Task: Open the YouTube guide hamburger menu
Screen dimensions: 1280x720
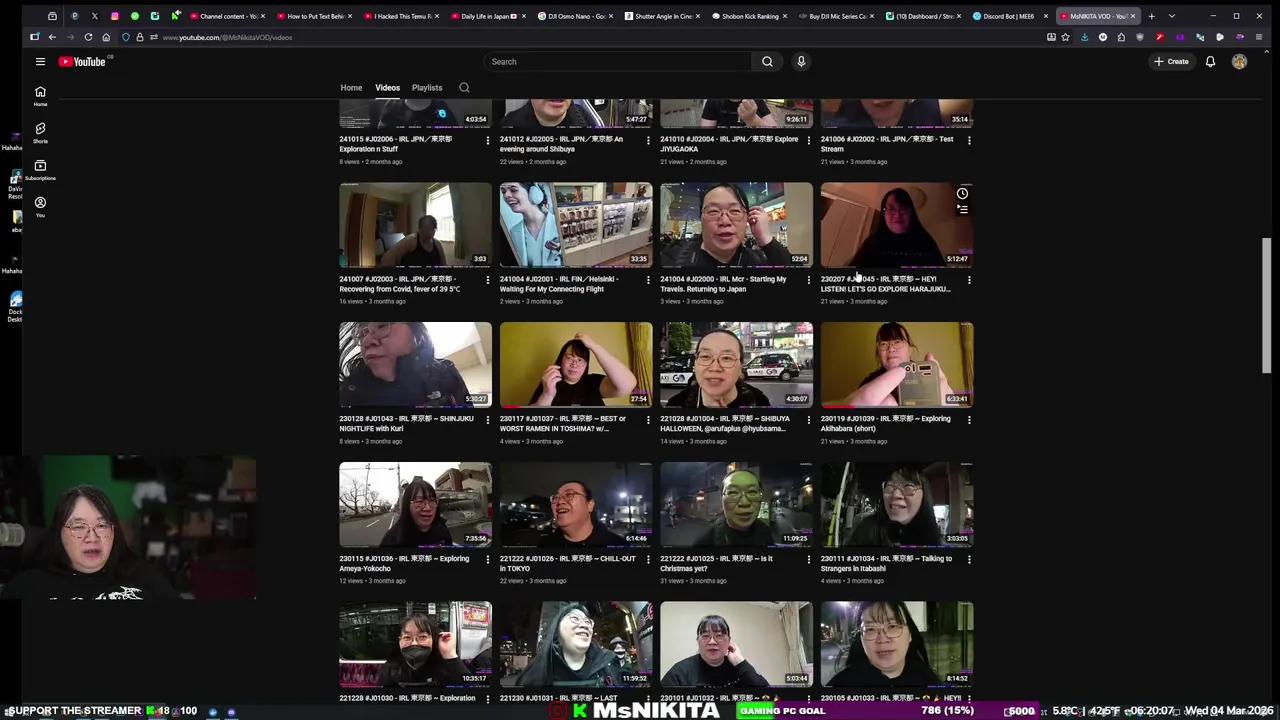Action: tap(40, 62)
